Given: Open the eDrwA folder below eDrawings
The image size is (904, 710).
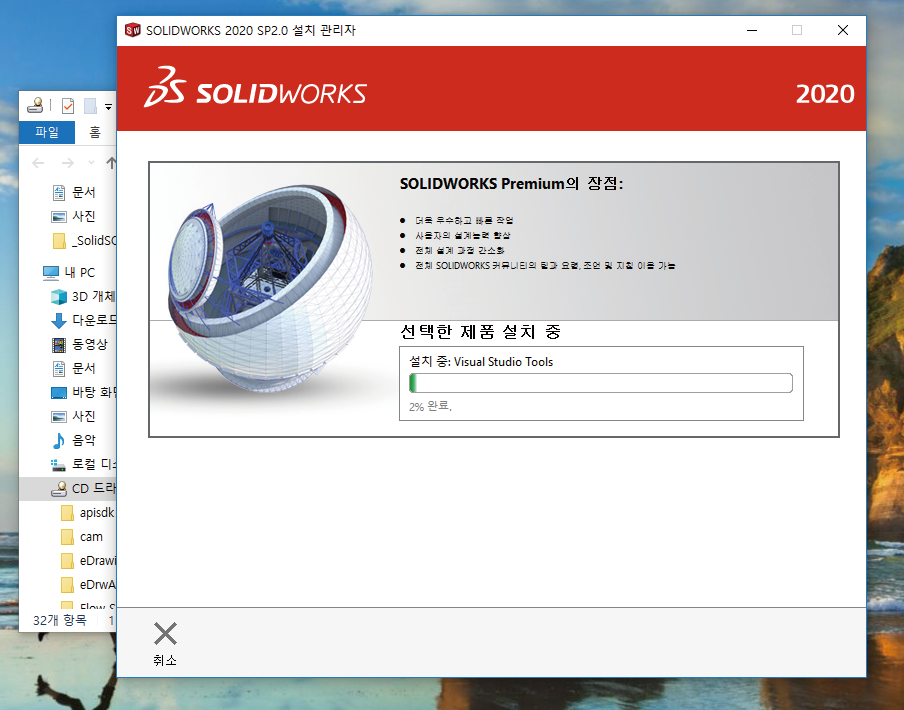Looking at the screenshot, I should pos(88,585).
